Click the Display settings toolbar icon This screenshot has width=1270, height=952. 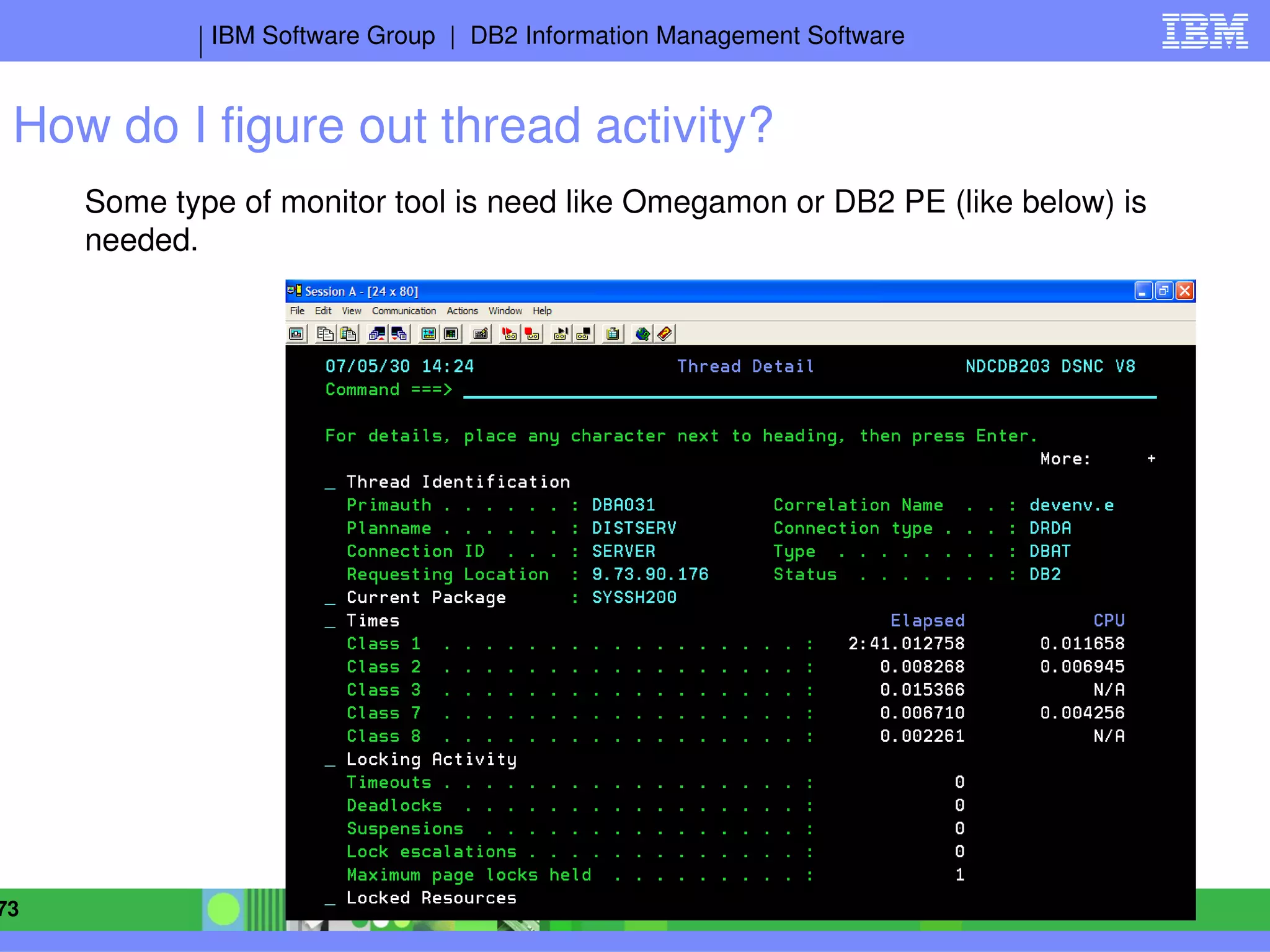click(429, 334)
